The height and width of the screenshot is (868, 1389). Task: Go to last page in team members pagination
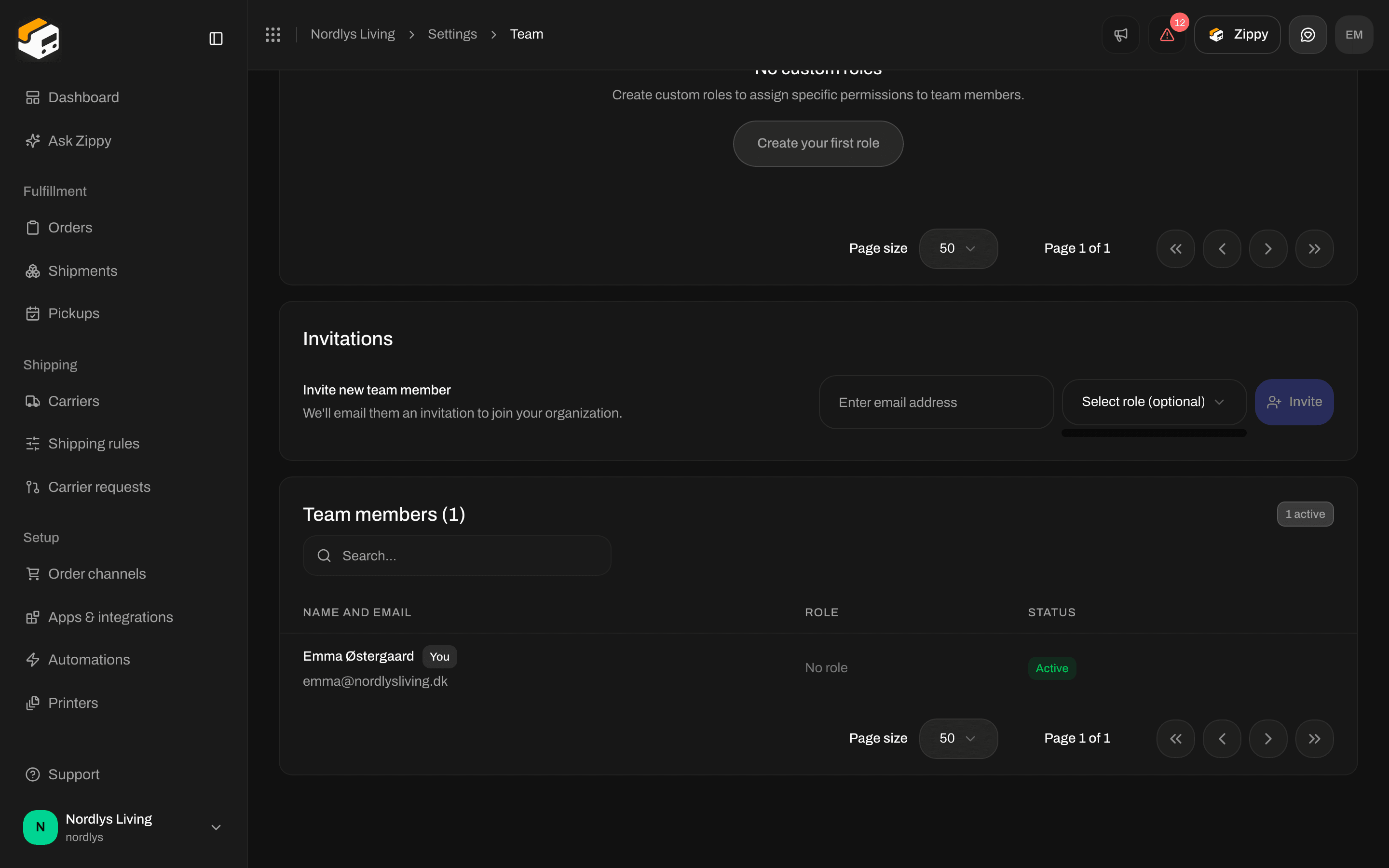(1314, 738)
